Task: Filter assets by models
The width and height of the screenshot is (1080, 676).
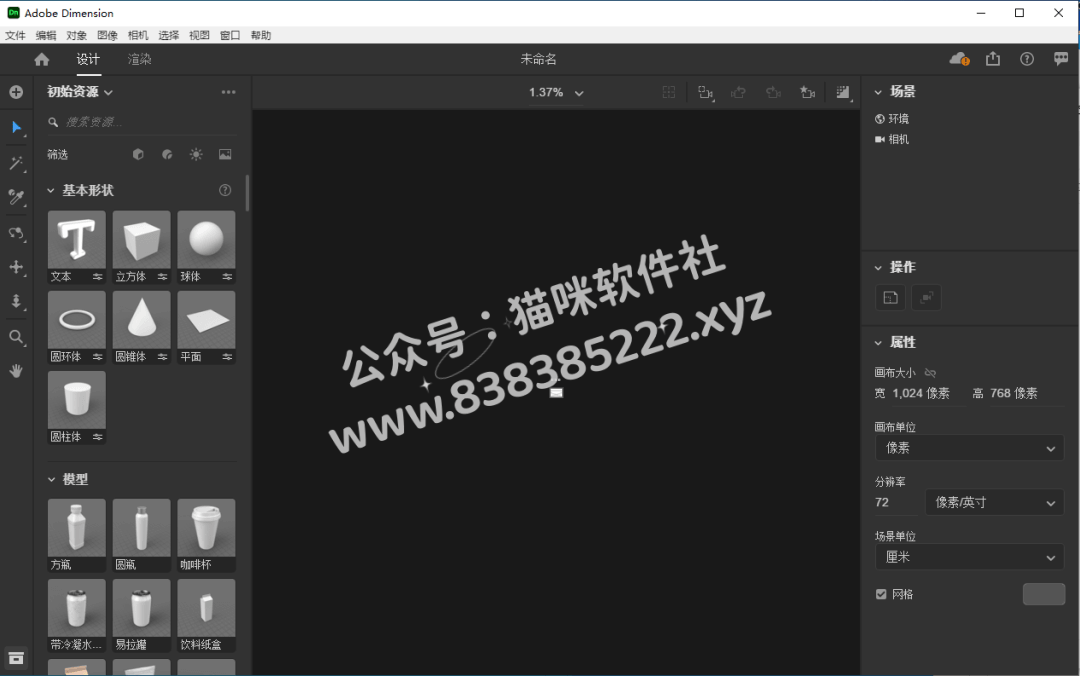Action: point(138,154)
